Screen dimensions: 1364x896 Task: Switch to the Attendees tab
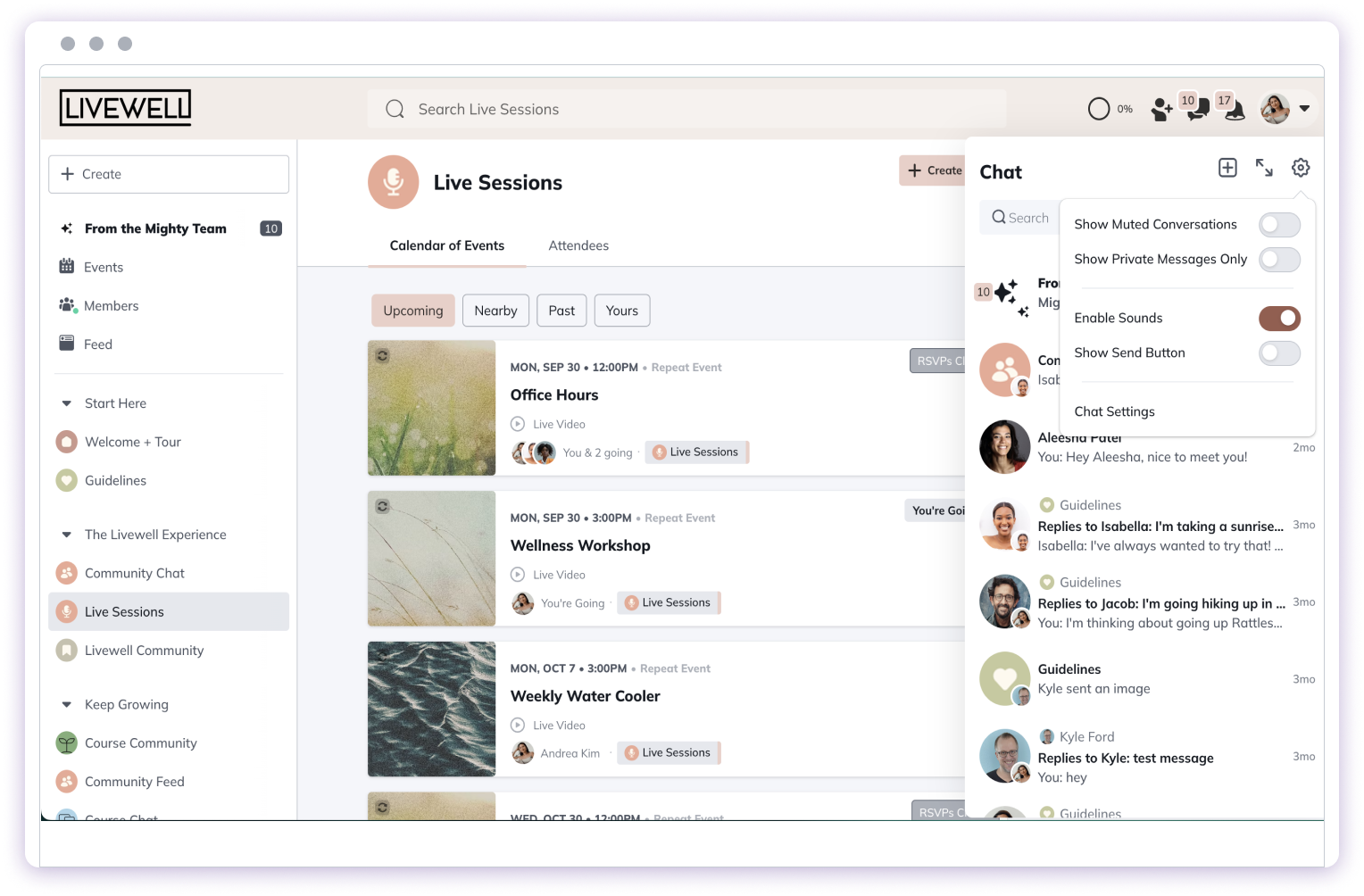click(578, 245)
